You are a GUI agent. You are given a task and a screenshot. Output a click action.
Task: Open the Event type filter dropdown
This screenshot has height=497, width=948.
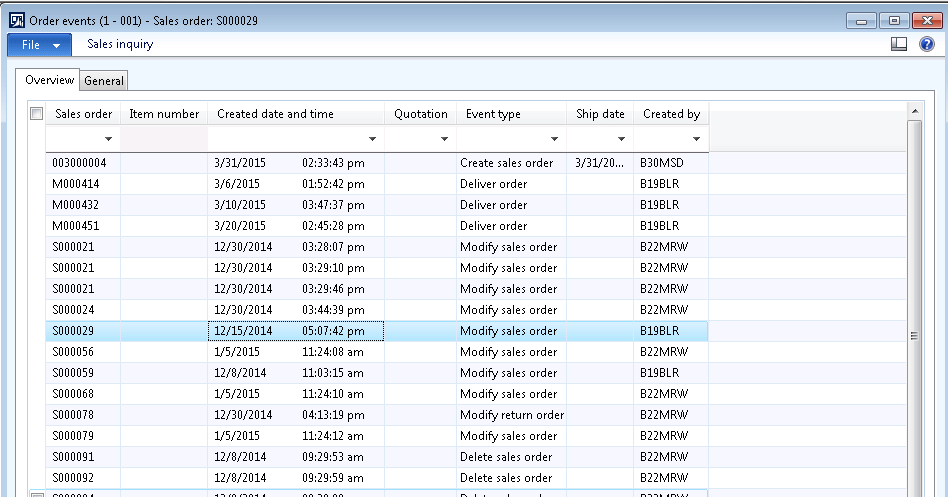pos(555,139)
